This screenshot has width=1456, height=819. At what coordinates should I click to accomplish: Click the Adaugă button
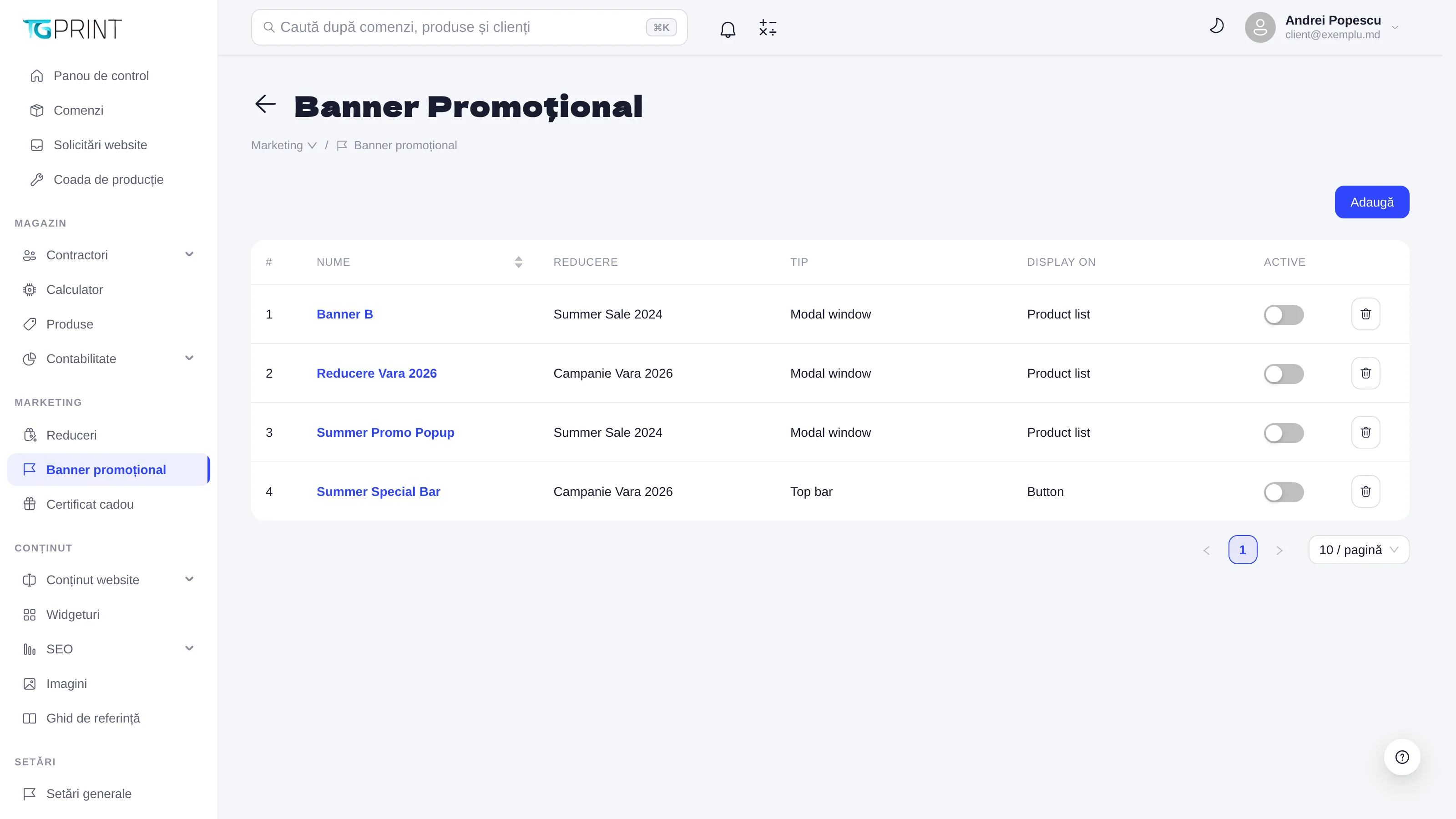pyautogui.click(x=1372, y=202)
